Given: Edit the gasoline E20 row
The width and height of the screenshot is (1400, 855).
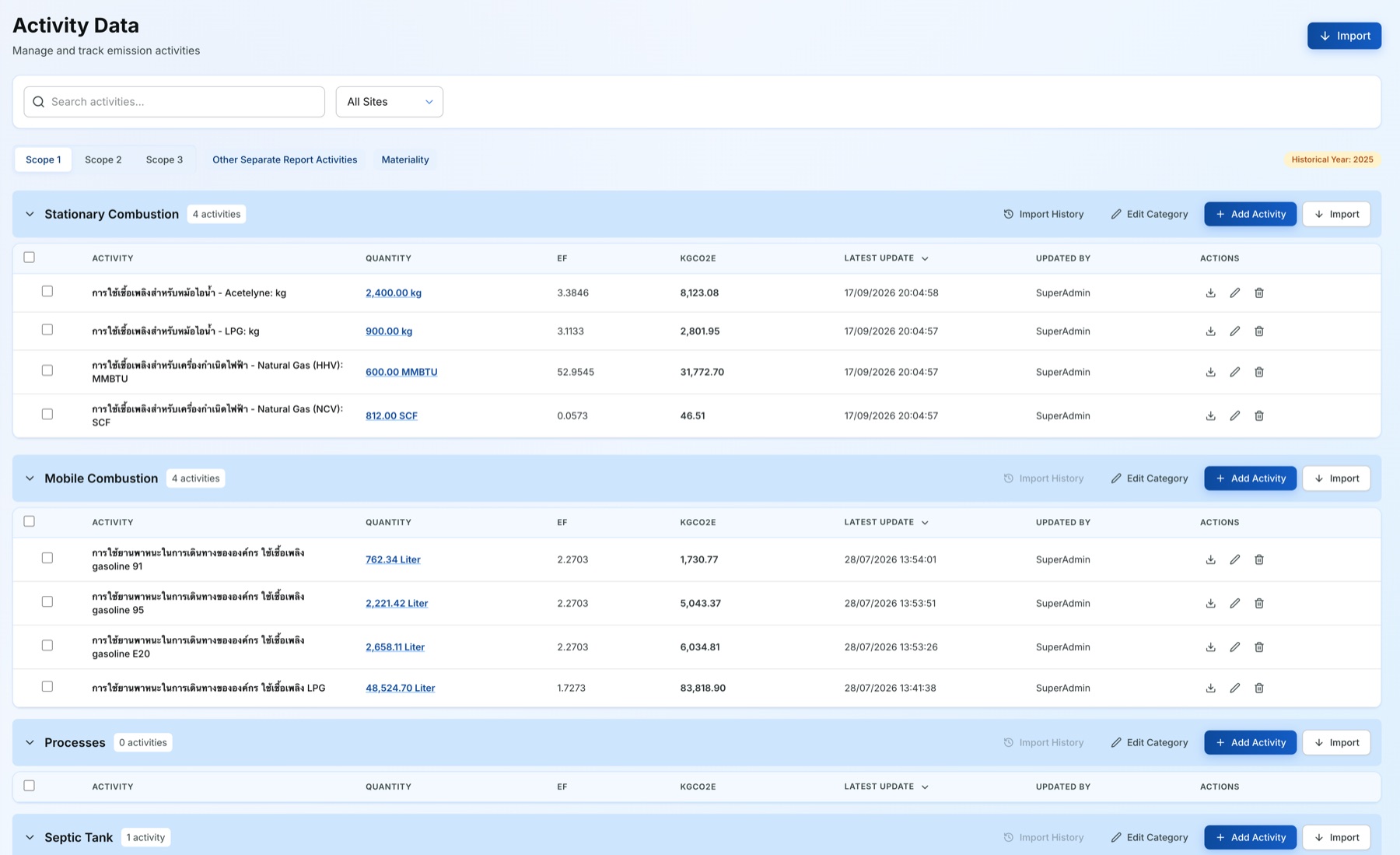Looking at the screenshot, I should click(1234, 647).
